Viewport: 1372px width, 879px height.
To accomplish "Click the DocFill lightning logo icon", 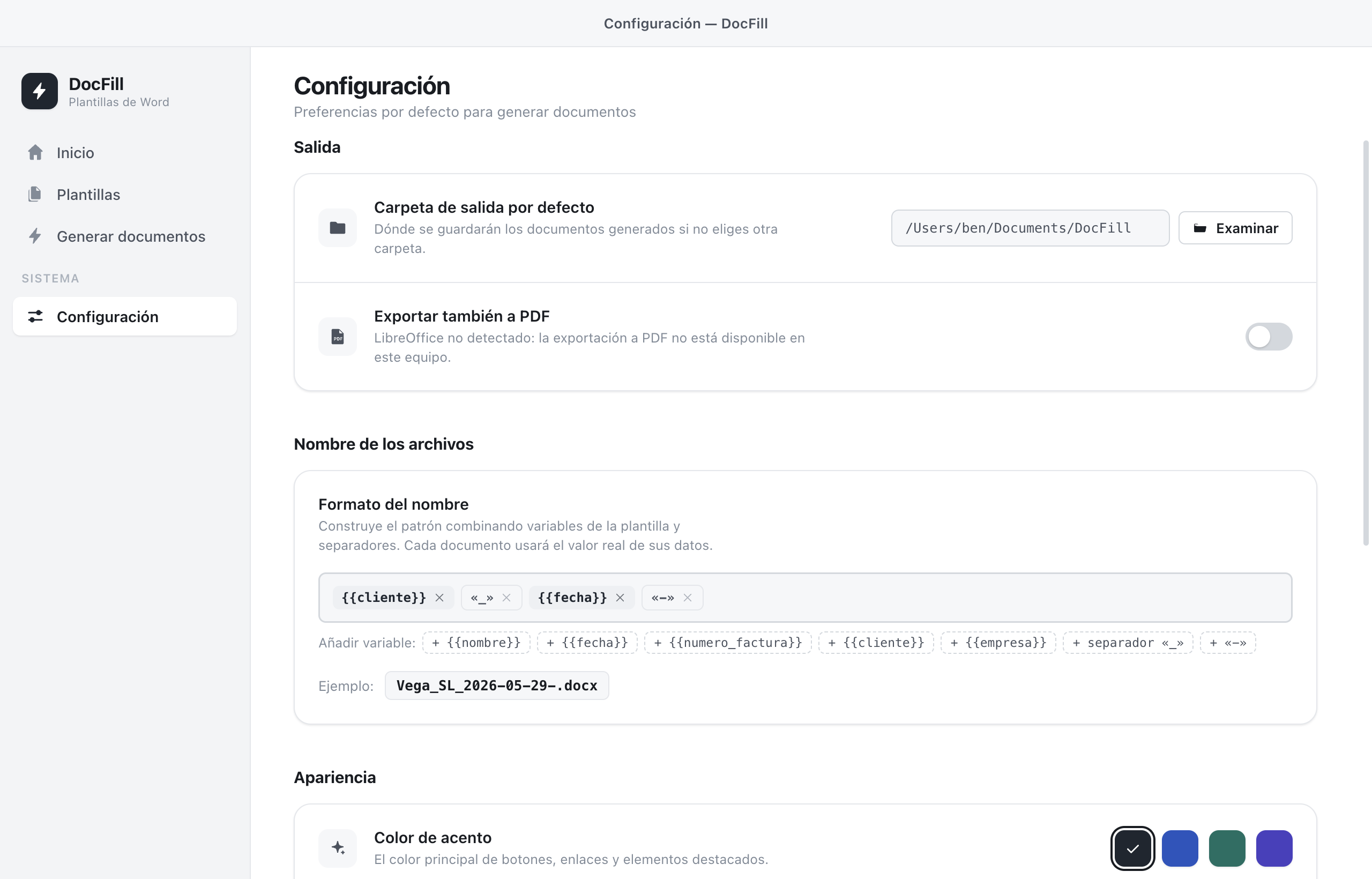I will click(x=39, y=91).
